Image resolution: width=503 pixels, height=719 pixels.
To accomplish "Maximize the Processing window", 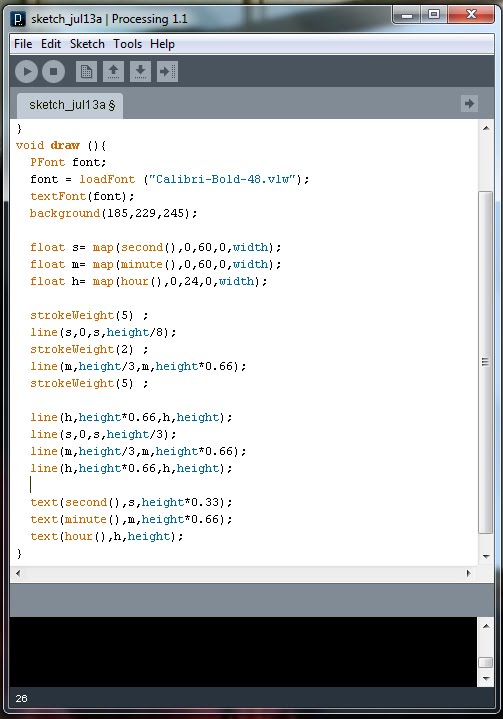I will point(434,15).
